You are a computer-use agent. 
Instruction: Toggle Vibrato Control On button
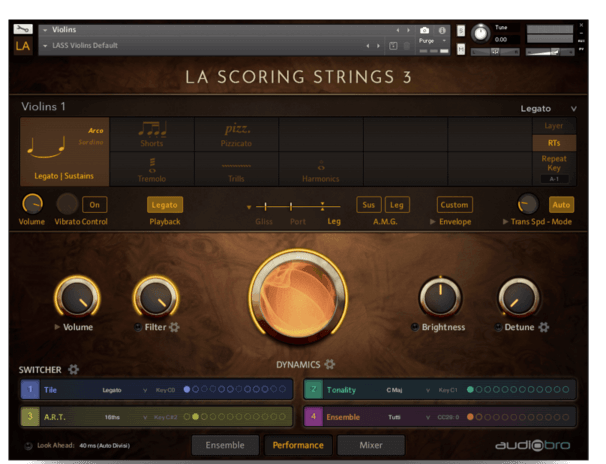(x=95, y=205)
